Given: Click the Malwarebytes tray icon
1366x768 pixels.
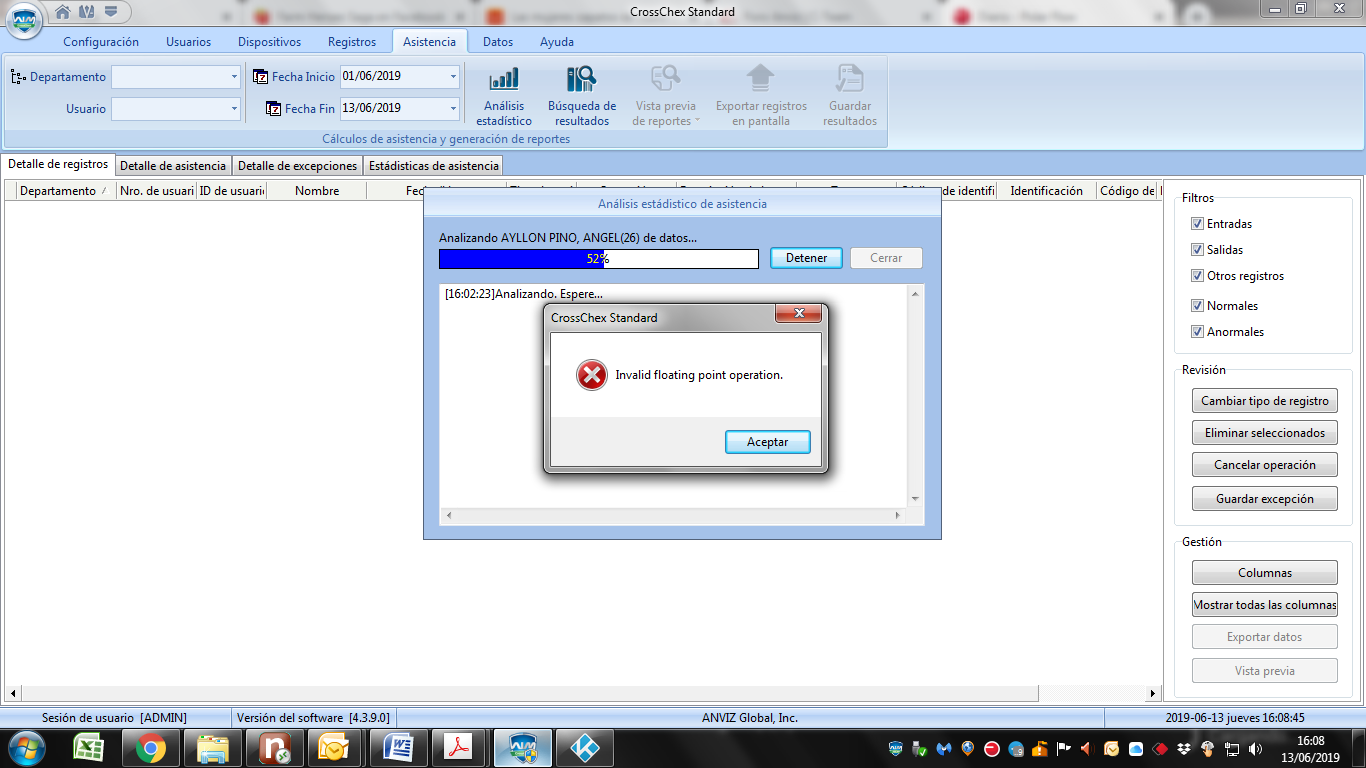Looking at the screenshot, I should 943,748.
